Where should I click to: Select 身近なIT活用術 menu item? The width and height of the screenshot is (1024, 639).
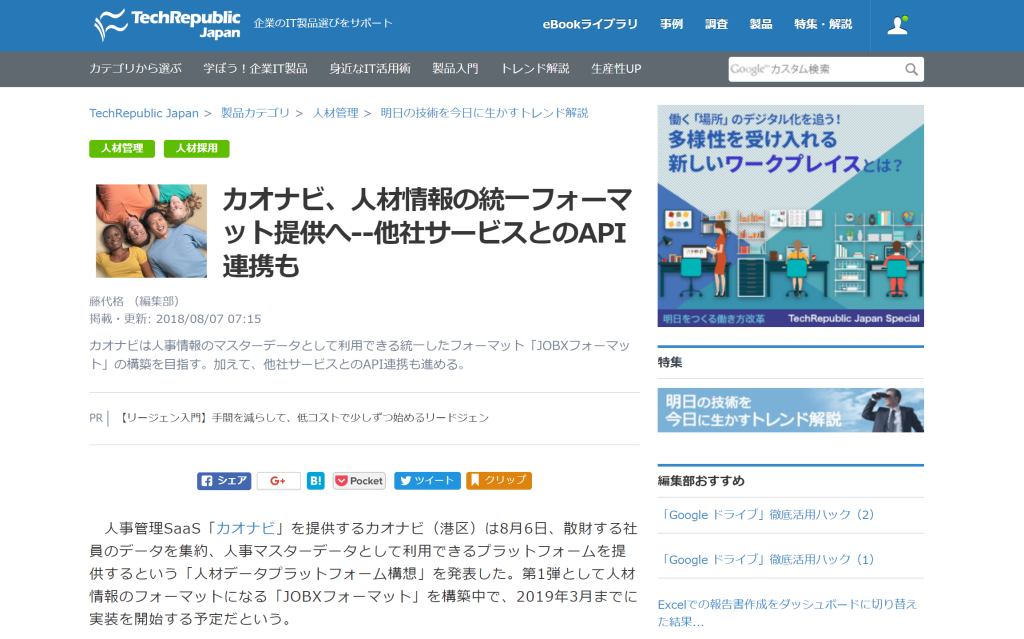point(370,69)
